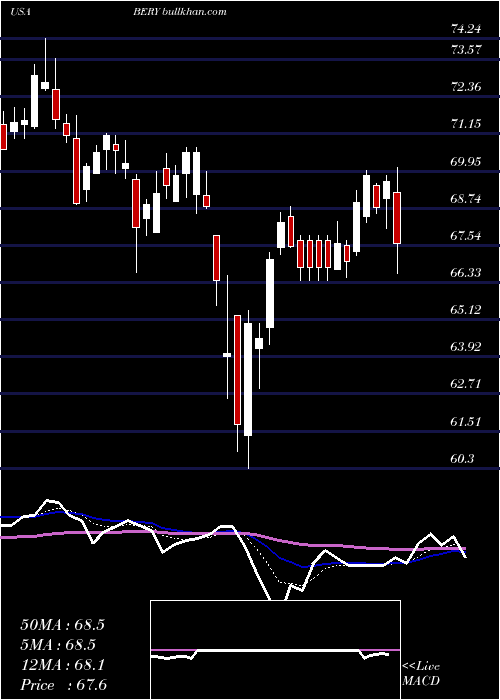Click the 62.71 price axis label
The height and width of the screenshot is (700, 500).
coord(466,384)
